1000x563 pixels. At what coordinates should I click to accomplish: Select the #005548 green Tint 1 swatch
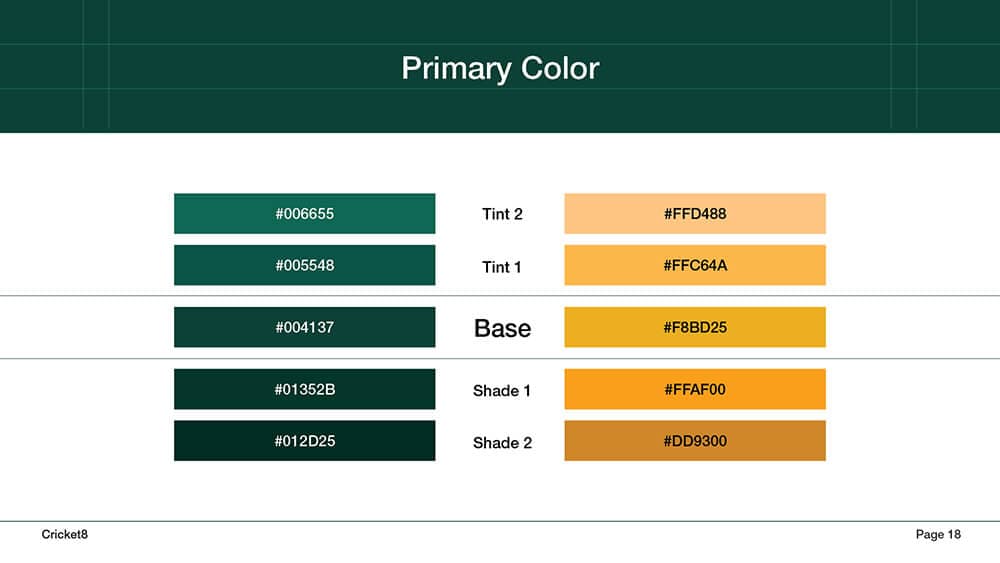[304, 265]
